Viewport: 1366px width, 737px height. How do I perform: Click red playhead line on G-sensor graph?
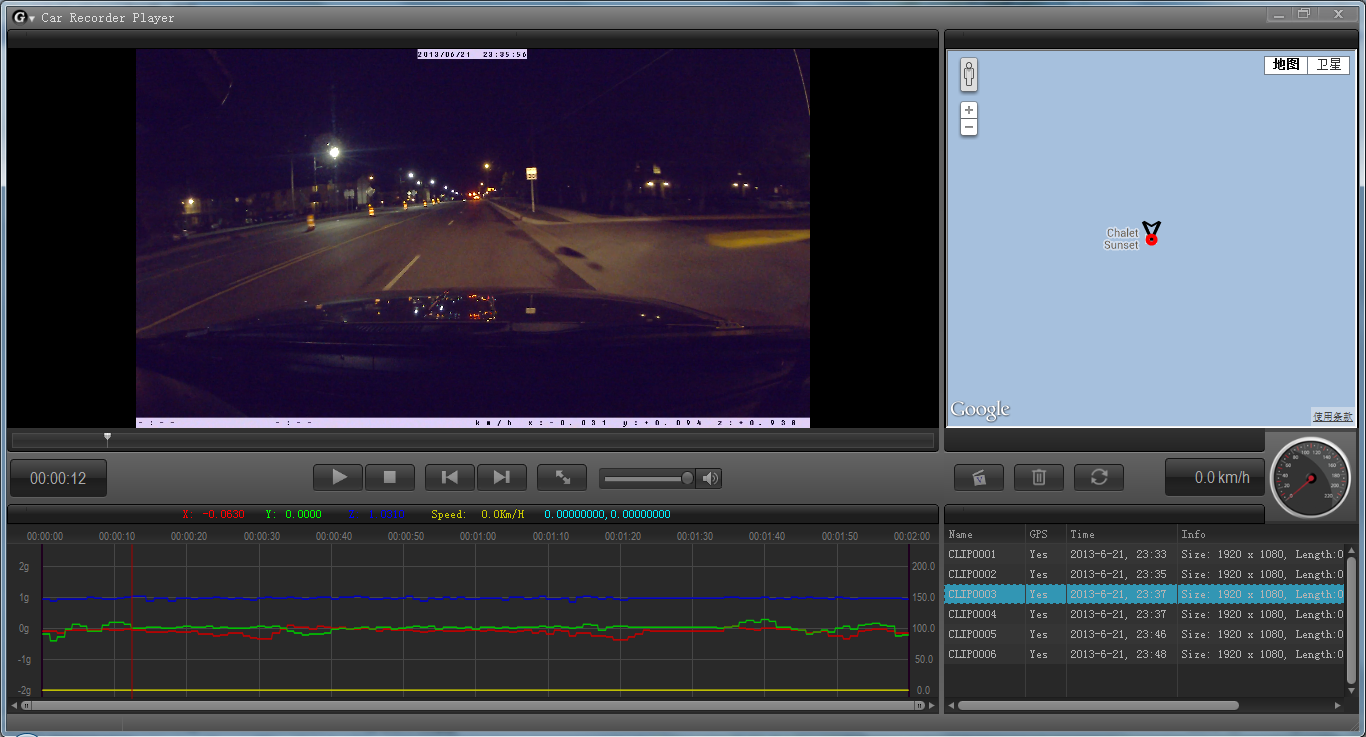[x=132, y=620]
